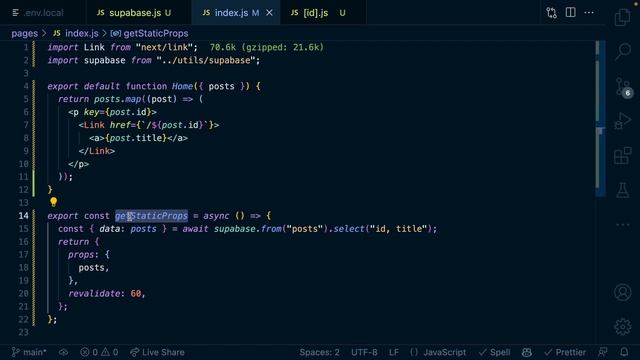Click the feedback icon in status bar

click(x=603, y=352)
